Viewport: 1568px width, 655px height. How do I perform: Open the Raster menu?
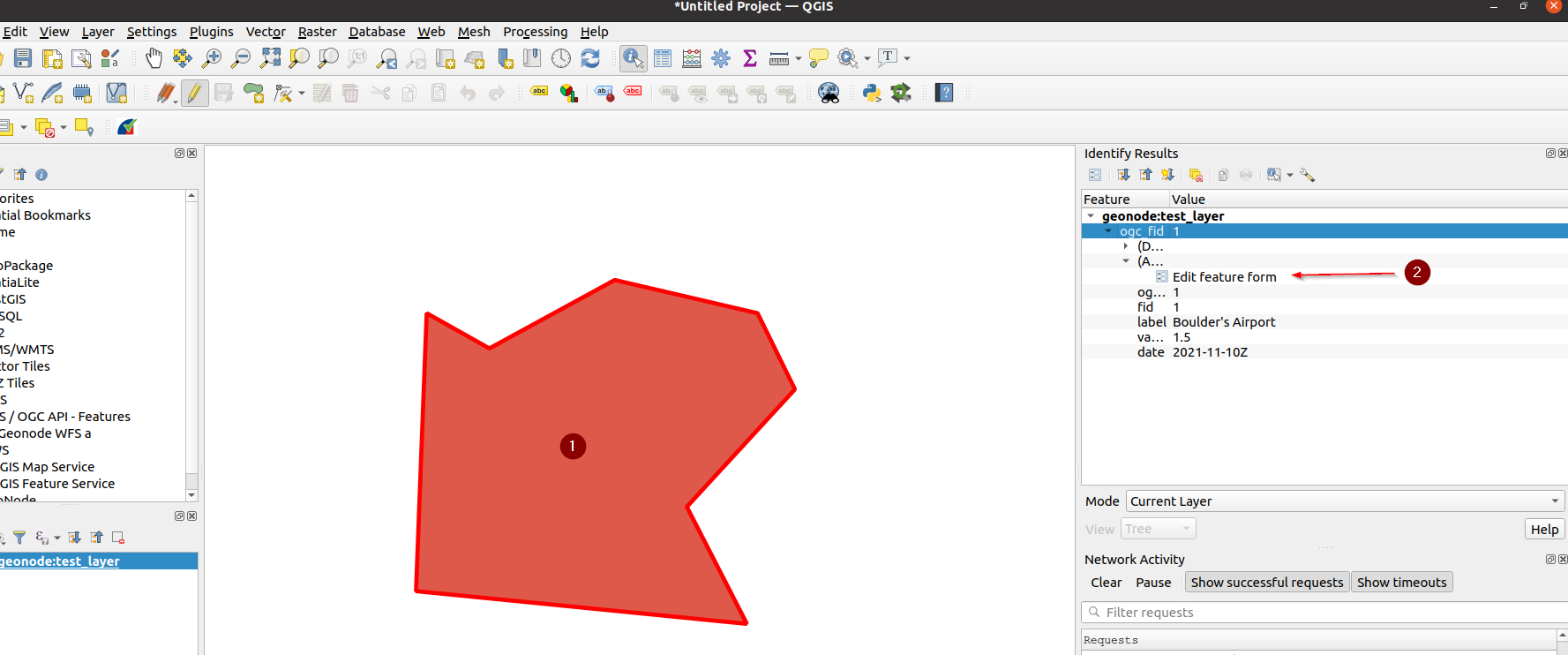click(x=317, y=32)
